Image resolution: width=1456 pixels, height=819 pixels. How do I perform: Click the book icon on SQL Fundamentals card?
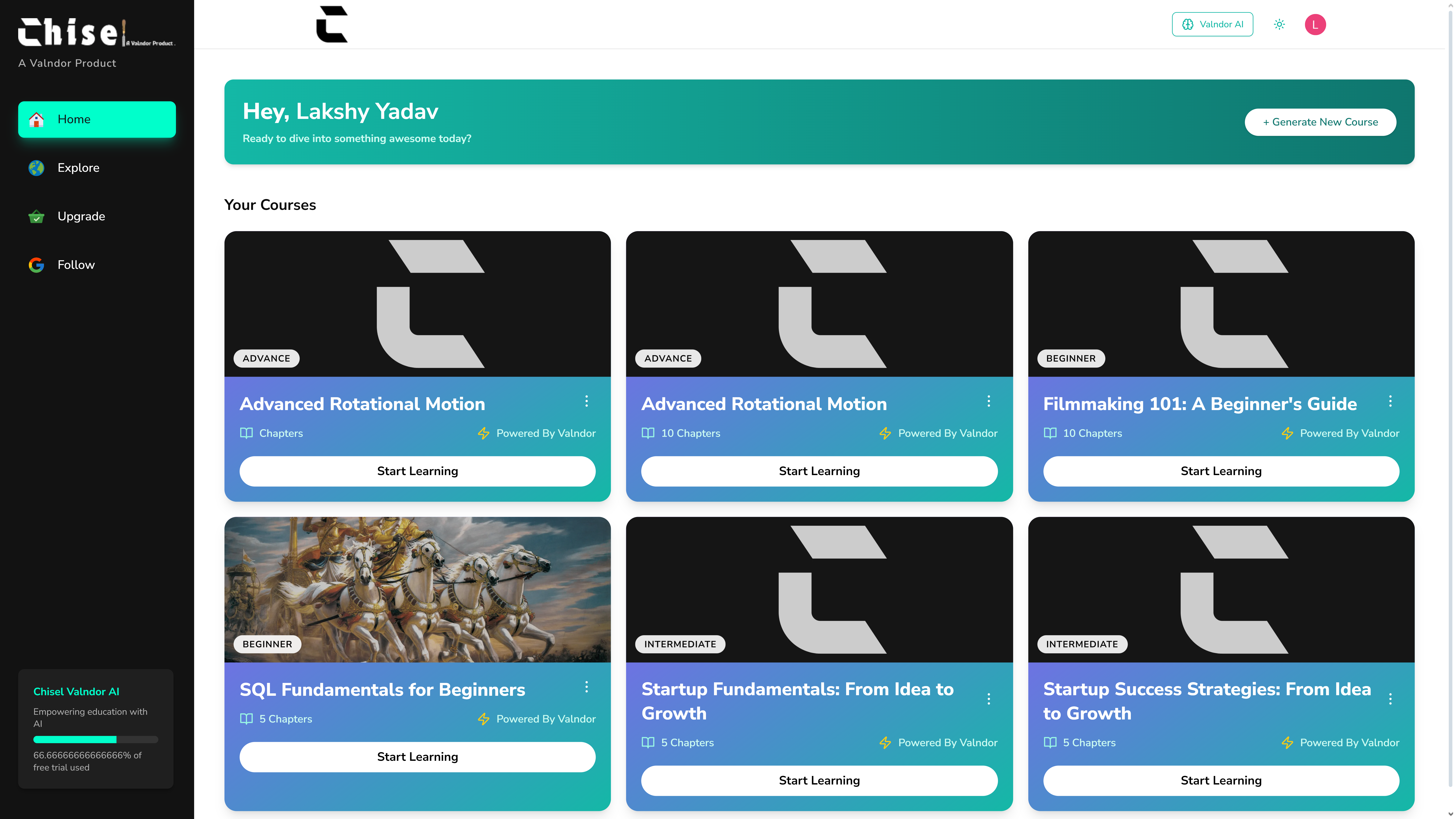[x=246, y=719]
